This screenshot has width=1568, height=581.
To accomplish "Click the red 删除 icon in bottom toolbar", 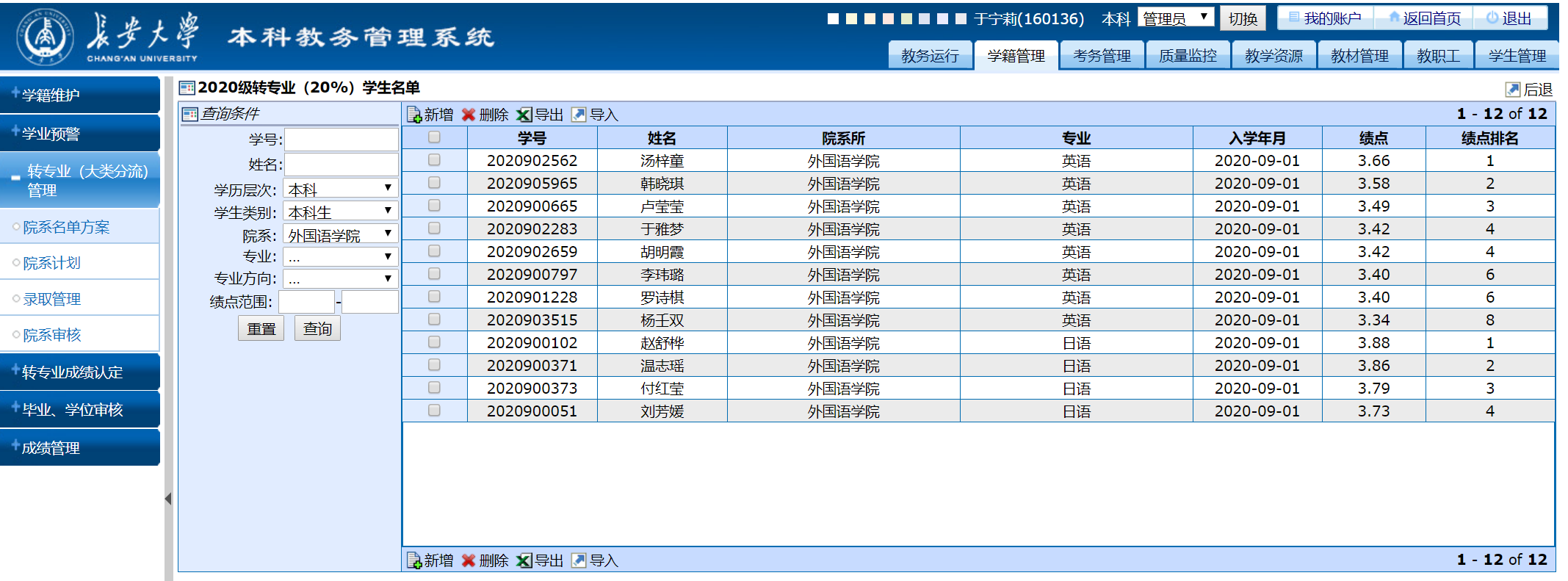I will [x=468, y=560].
